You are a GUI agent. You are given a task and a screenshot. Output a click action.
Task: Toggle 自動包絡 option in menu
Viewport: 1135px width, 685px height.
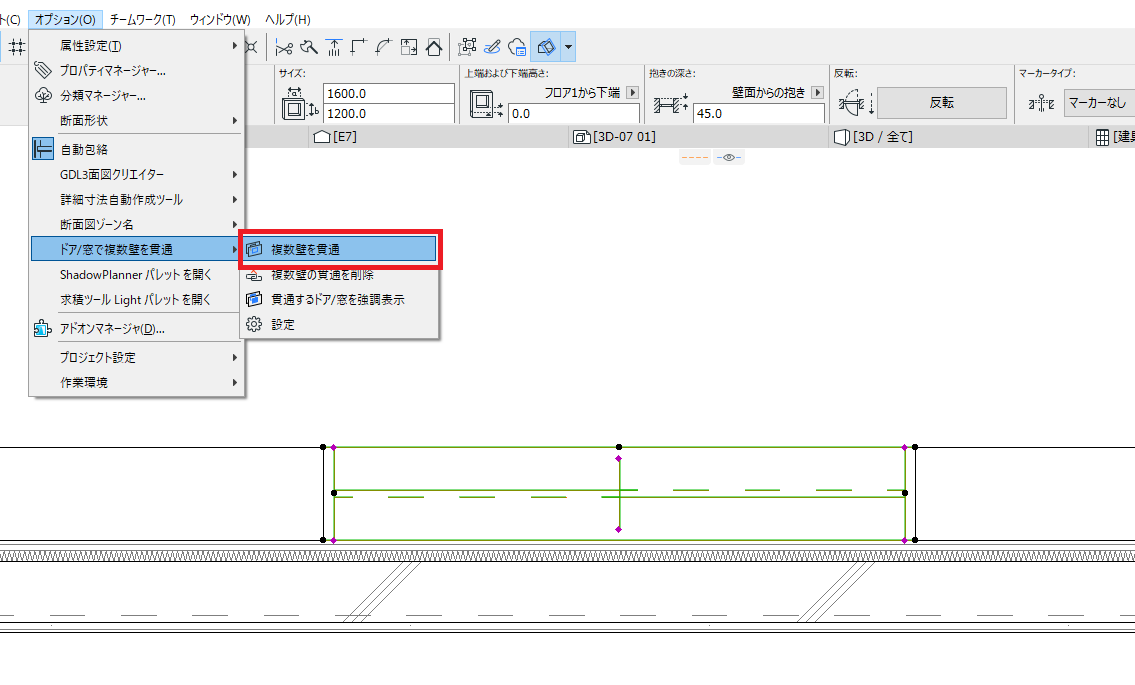[136, 149]
